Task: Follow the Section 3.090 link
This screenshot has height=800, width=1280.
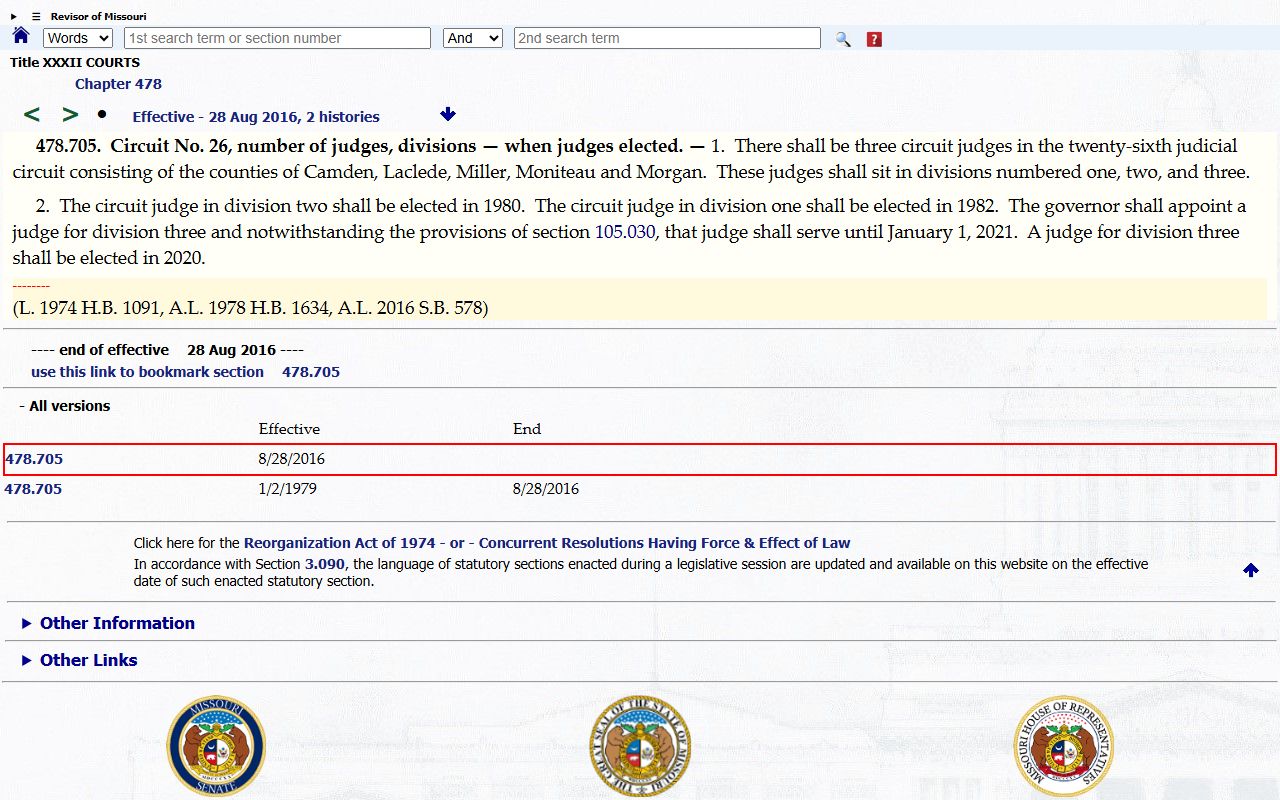Action: [325, 564]
